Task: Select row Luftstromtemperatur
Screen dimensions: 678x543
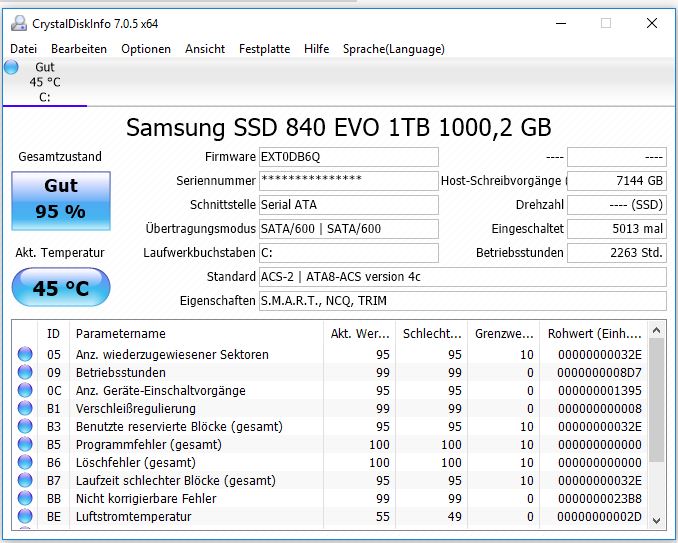Action: point(330,516)
